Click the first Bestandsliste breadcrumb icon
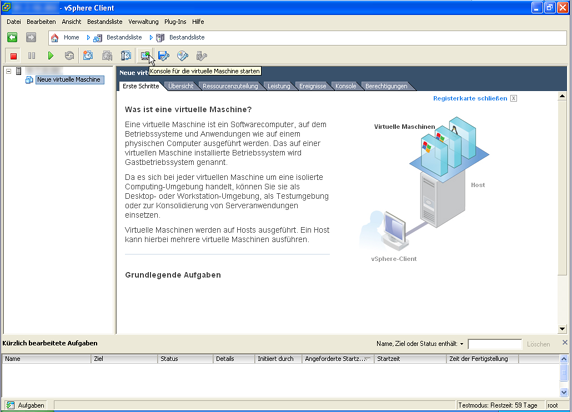The image size is (572, 412). [x=97, y=38]
